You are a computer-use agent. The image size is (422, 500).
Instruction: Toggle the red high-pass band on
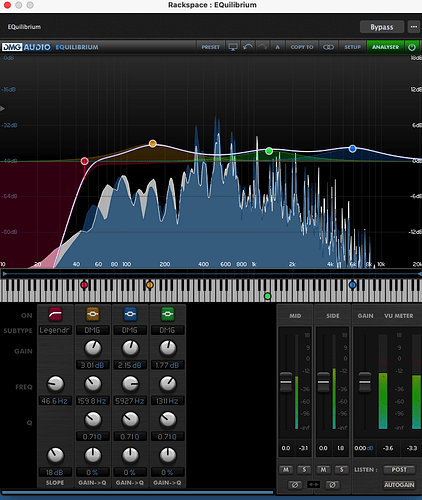(55, 314)
